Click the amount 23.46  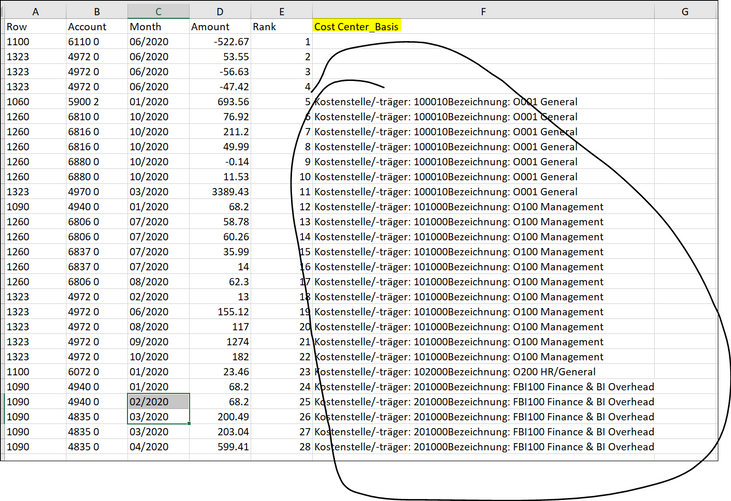[x=220, y=371]
